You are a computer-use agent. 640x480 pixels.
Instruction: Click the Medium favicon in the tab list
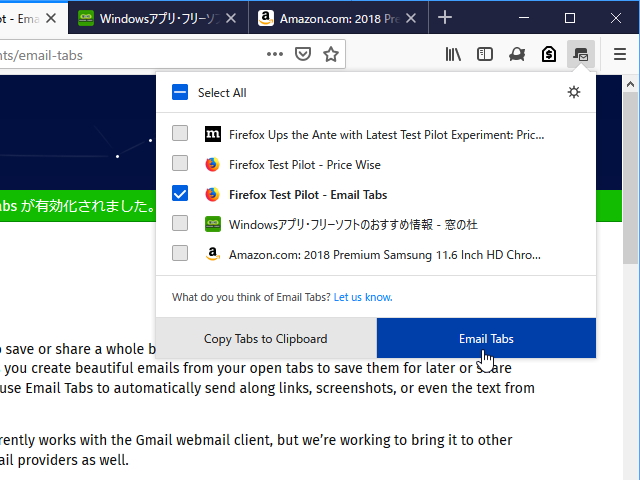point(212,134)
